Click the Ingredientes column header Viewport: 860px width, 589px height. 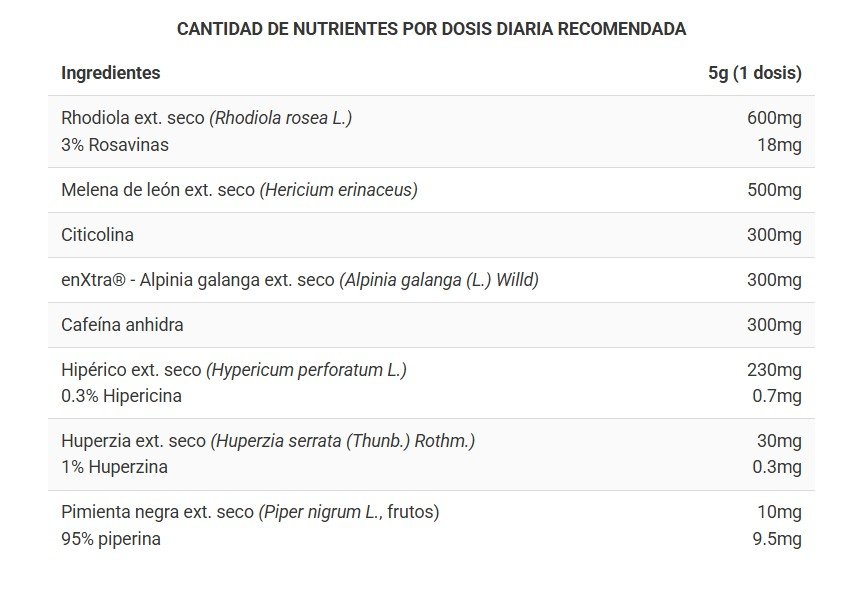tap(110, 73)
